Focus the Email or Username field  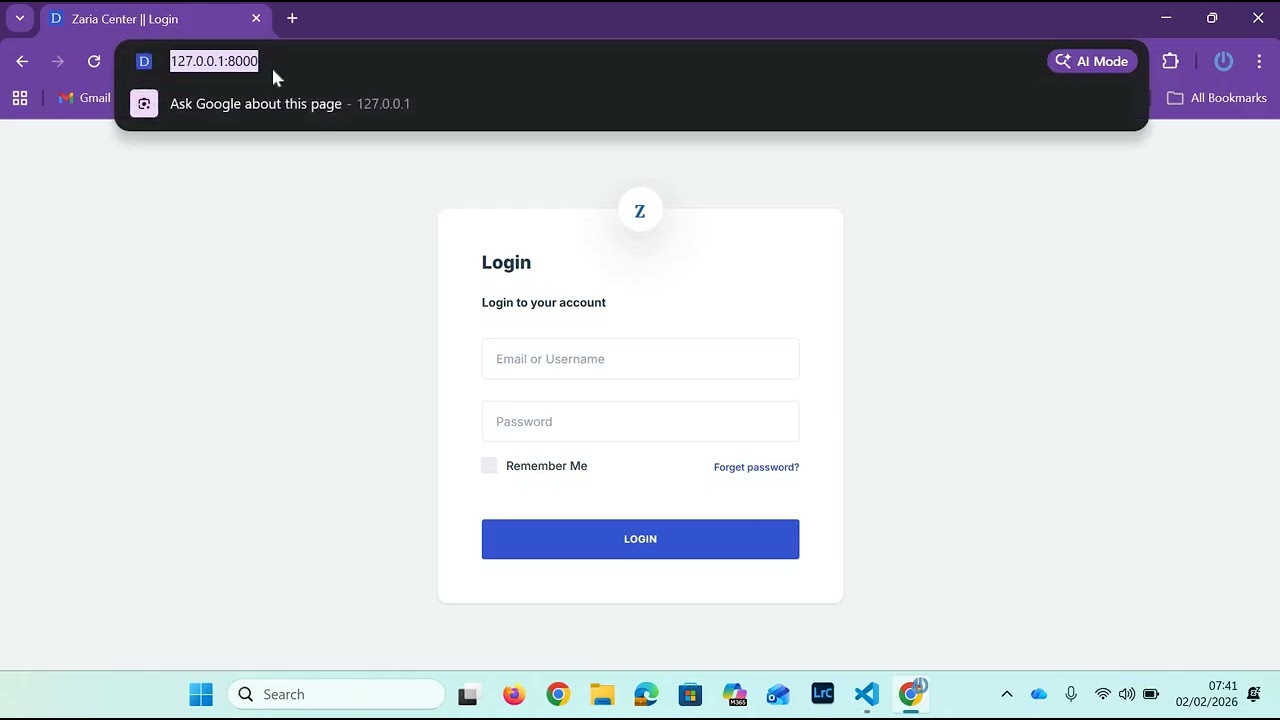point(640,359)
